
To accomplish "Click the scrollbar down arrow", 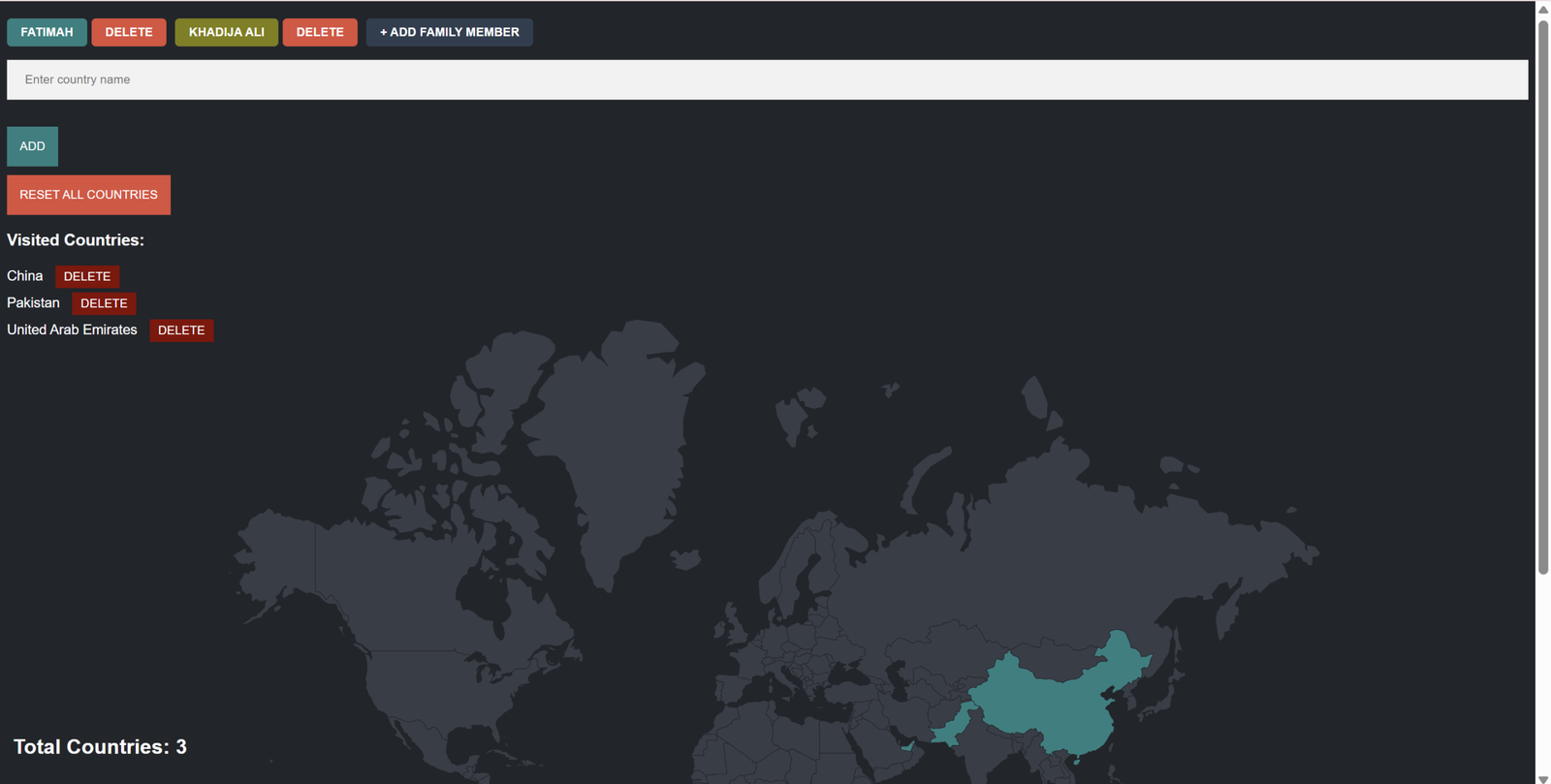I will (1543, 778).
